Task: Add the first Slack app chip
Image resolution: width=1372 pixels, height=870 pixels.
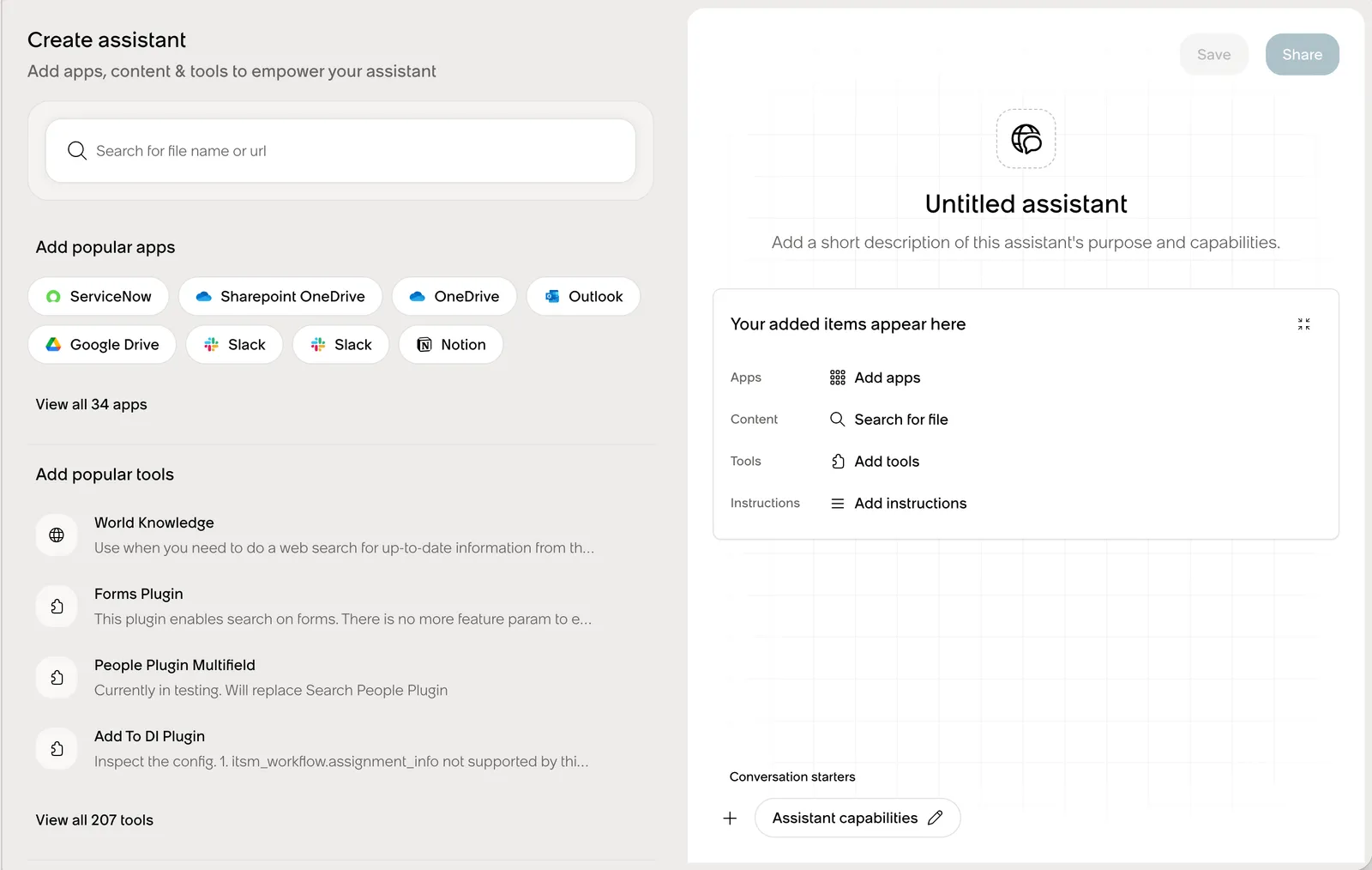Action: 234,344
